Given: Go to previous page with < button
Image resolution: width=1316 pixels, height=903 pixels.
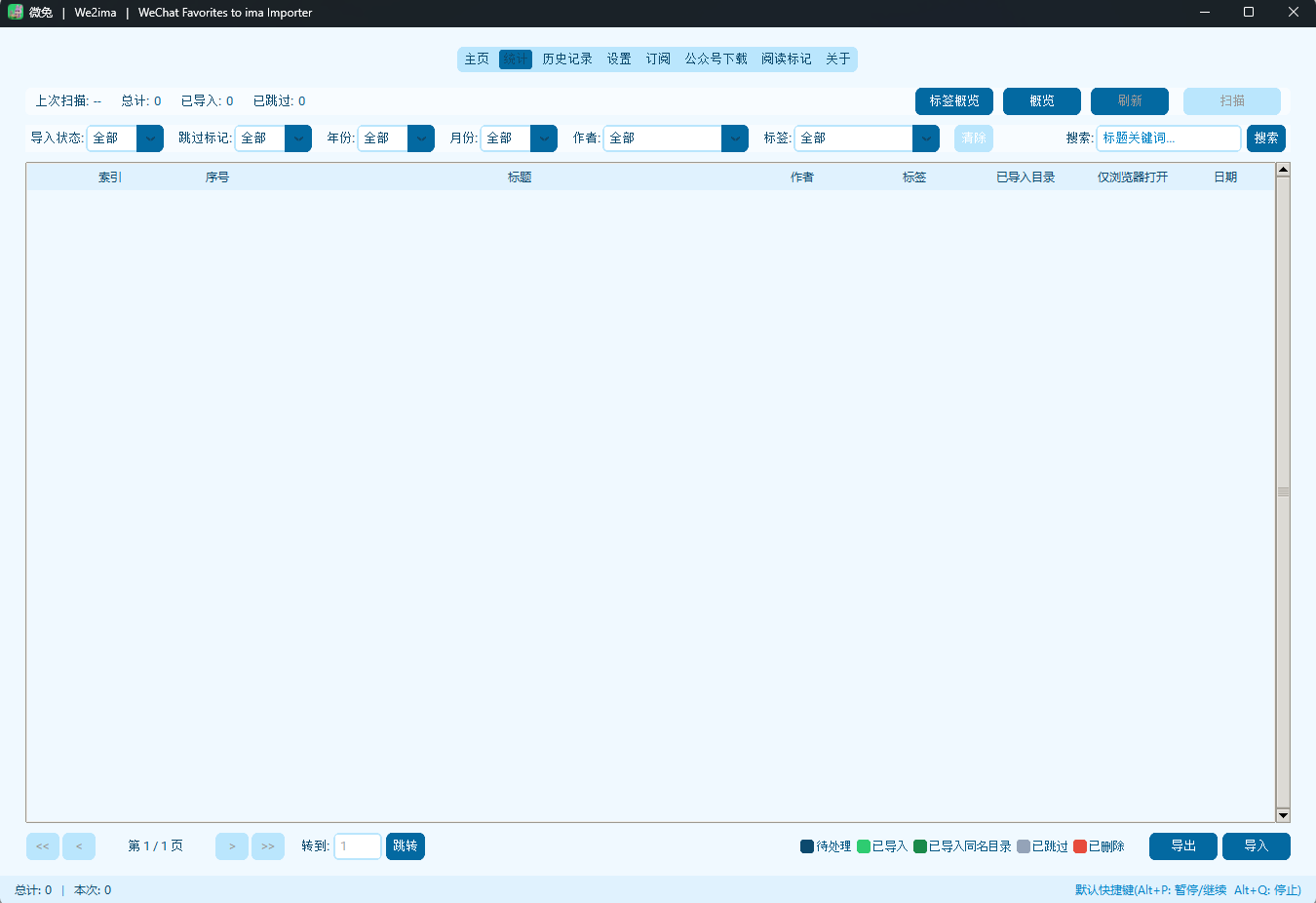Looking at the screenshot, I should coord(79,846).
